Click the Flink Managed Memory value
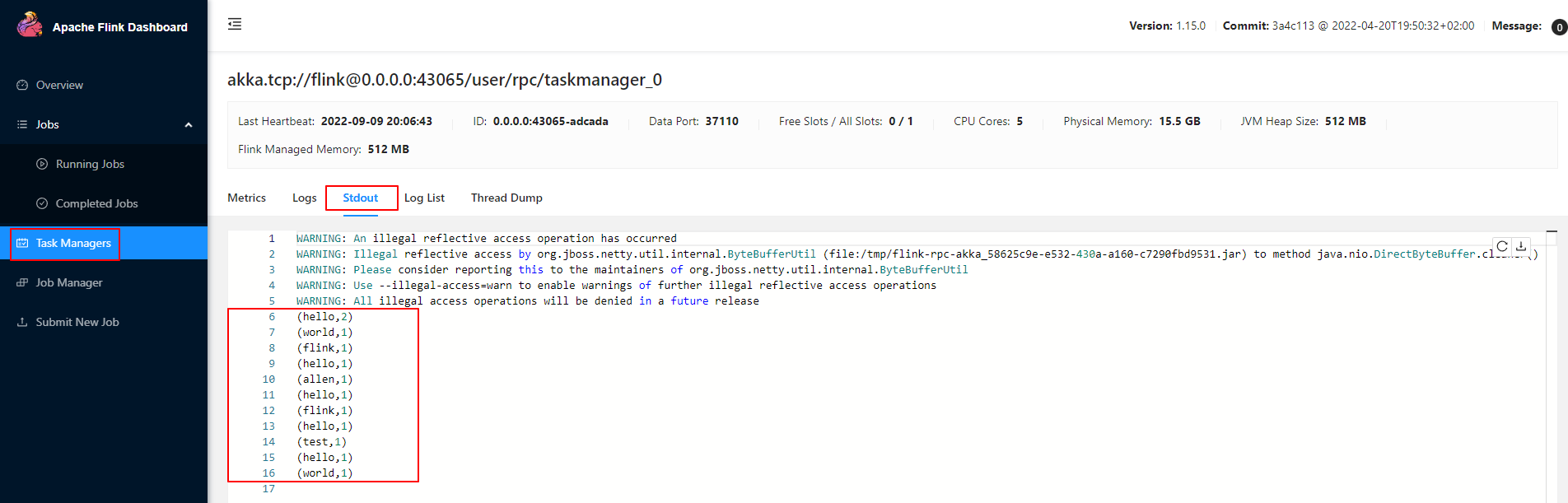This screenshot has height=503, width=1568. (389, 149)
